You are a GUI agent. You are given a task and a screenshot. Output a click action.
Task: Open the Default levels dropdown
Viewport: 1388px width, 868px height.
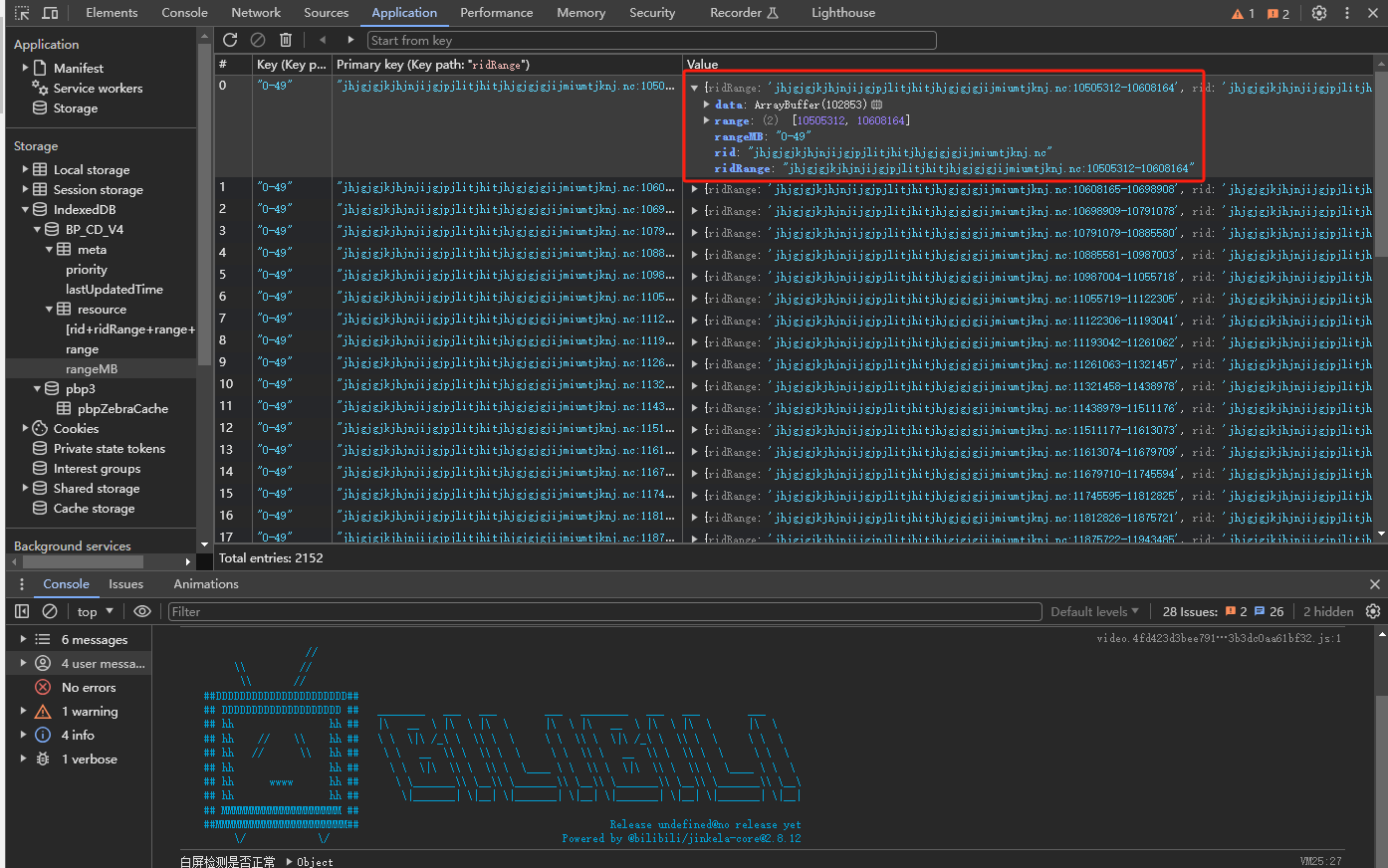point(1095,611)
